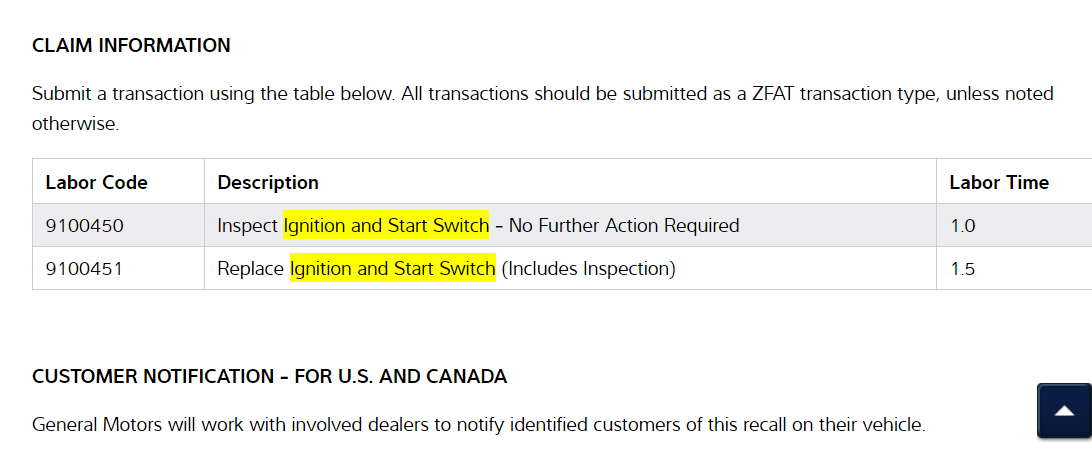Select the Description column header
Viewport: 1092px width, 450px height.
268,182
